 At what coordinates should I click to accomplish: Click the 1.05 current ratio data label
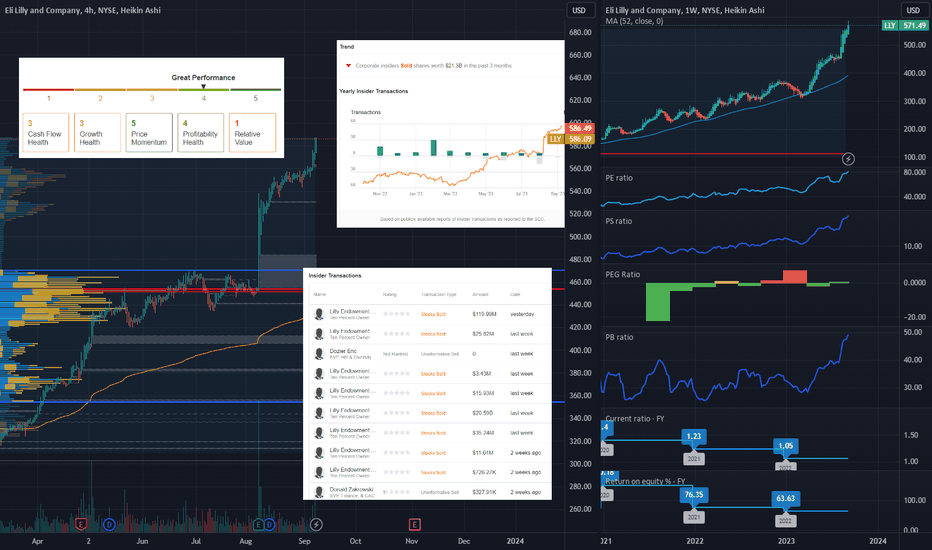(786, 446)
